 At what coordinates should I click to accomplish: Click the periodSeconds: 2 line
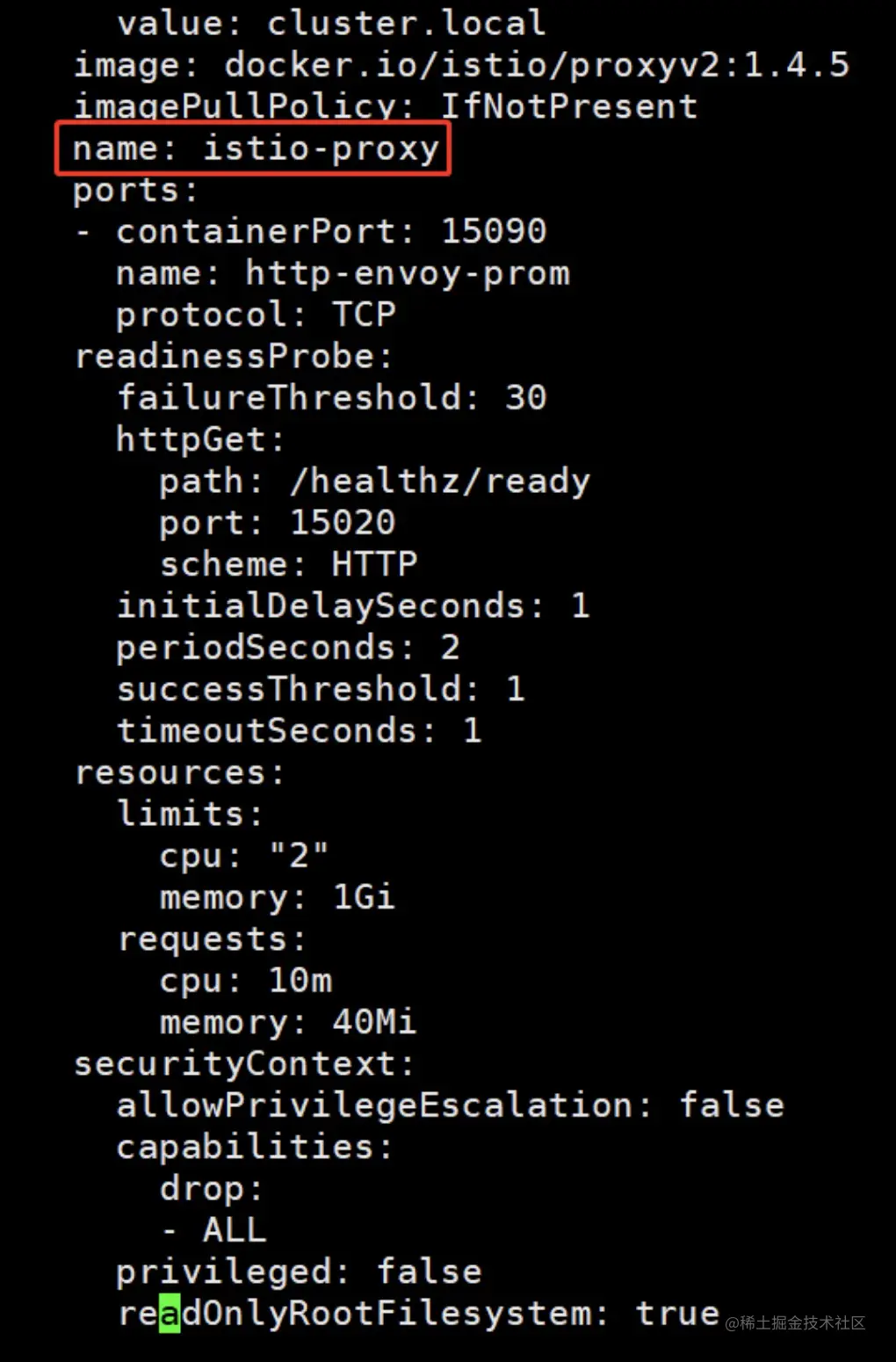288,648
